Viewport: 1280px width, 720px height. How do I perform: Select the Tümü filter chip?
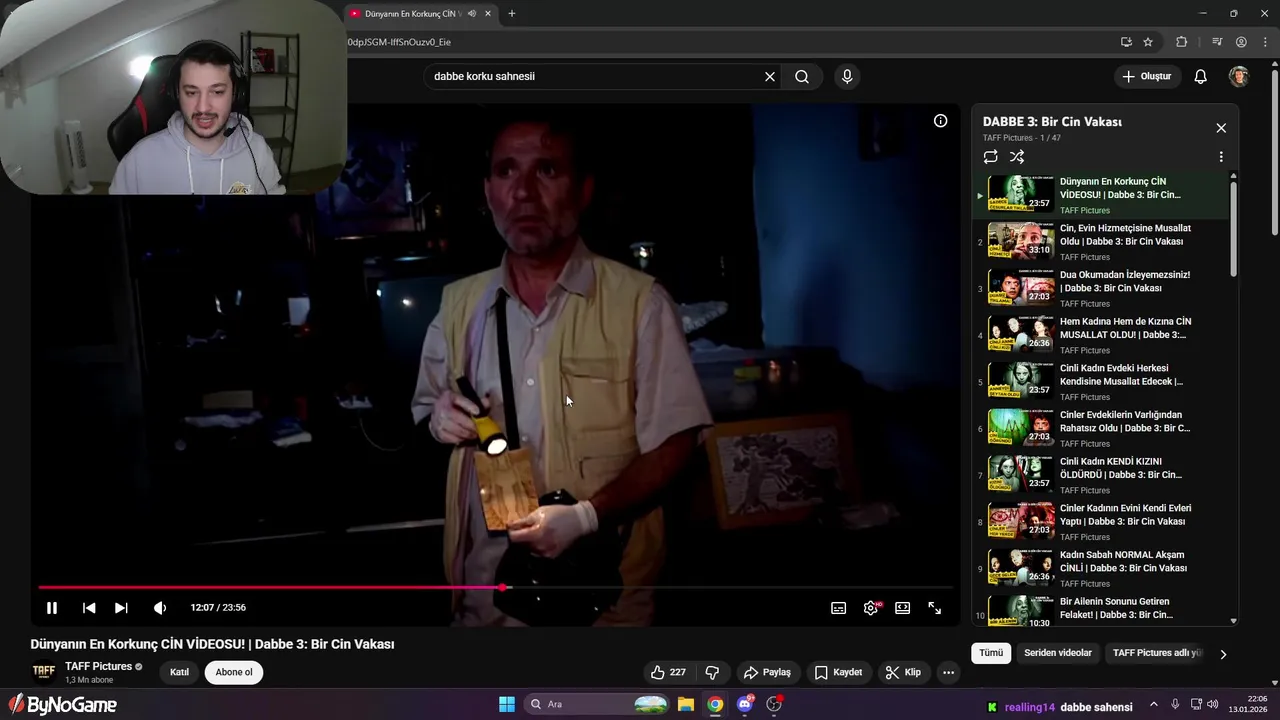point(991,653)
